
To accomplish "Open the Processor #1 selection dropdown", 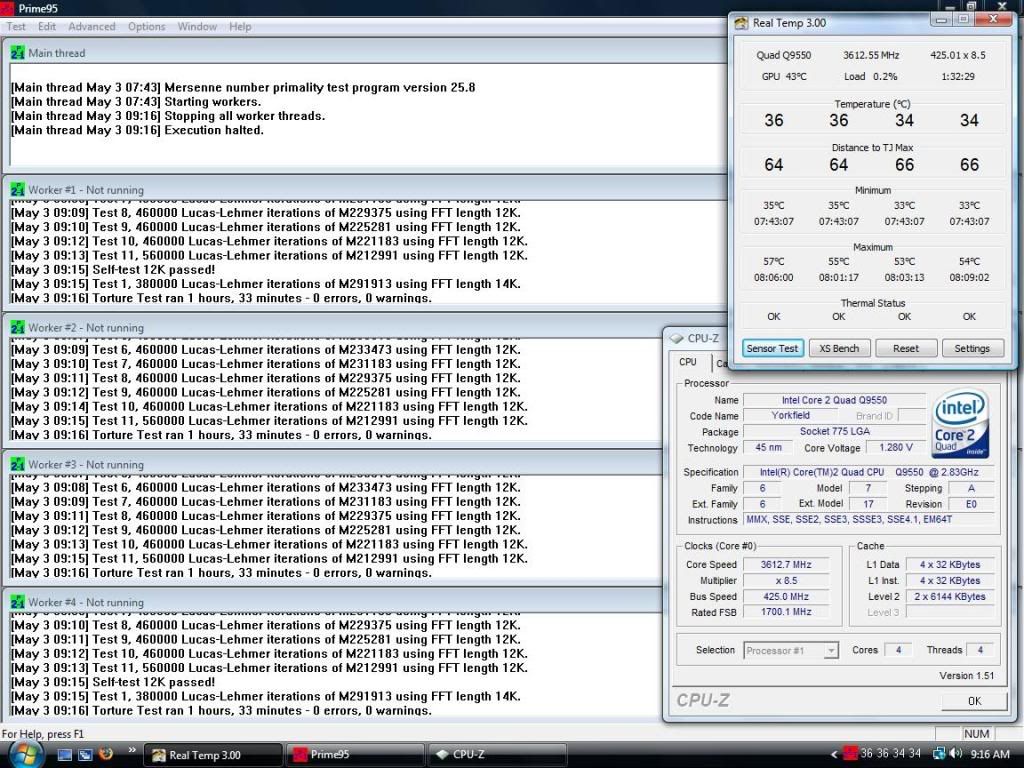I will (x=791, y=650).
